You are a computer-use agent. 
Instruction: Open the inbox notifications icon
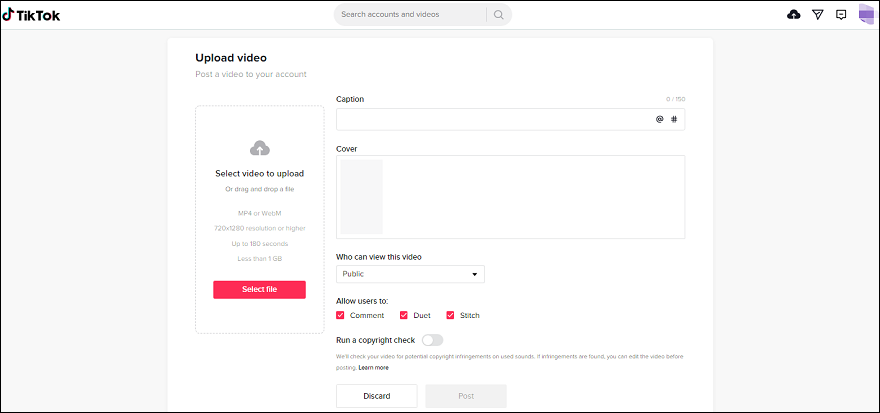841,15
